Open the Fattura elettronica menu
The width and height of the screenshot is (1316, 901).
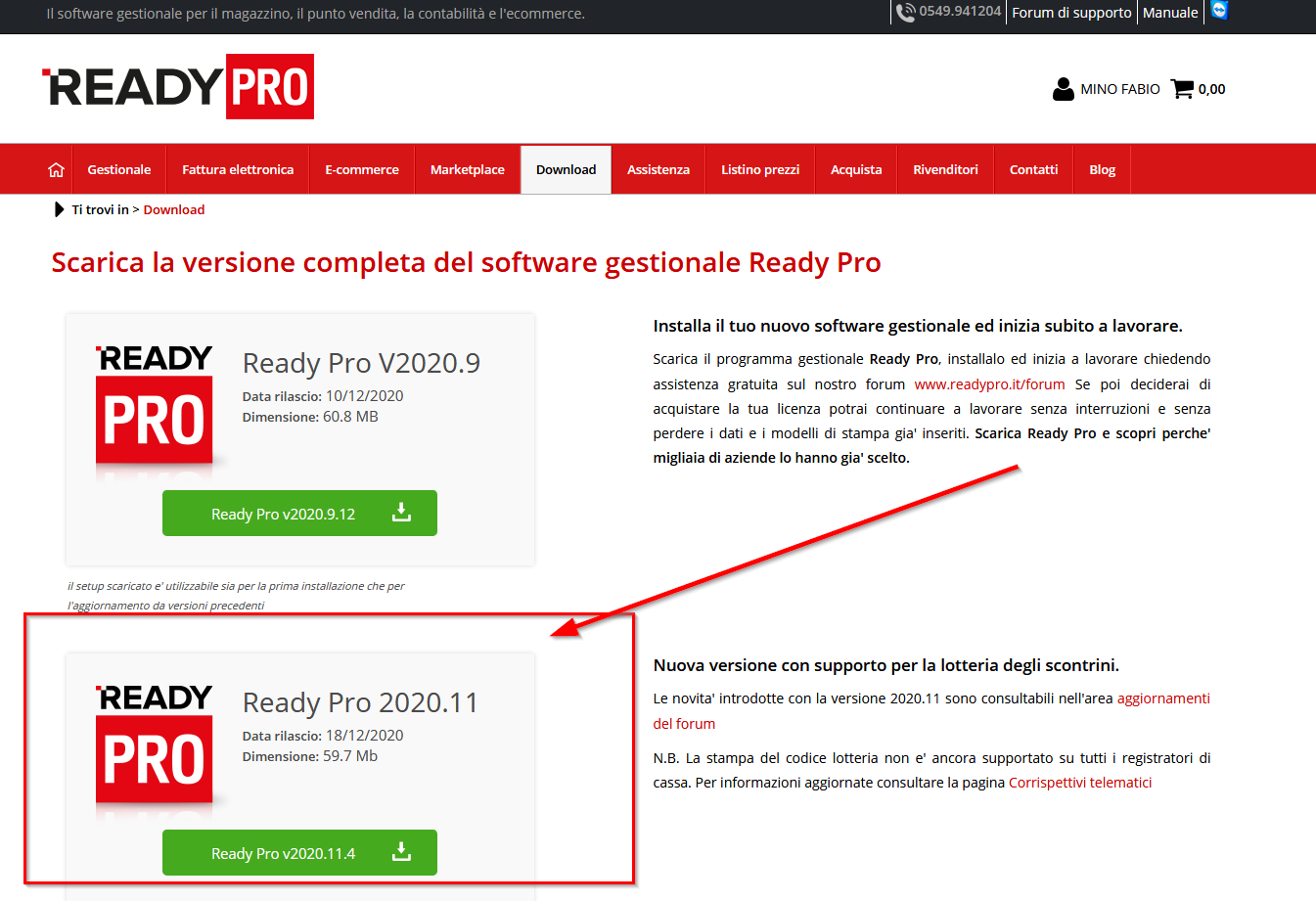click(238, 169)
